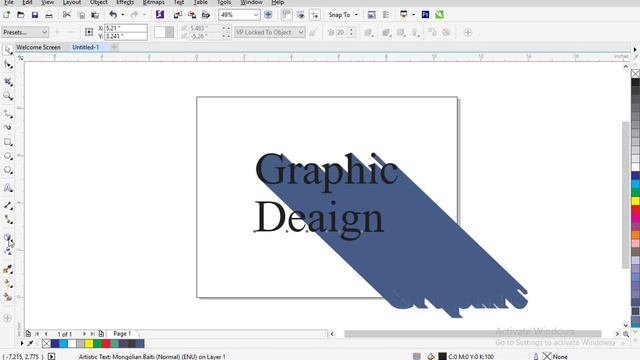Expand the welcome screen launcher dropdown arrow
640x360 pixels.
pyautogui.click(x=413, y=15)
